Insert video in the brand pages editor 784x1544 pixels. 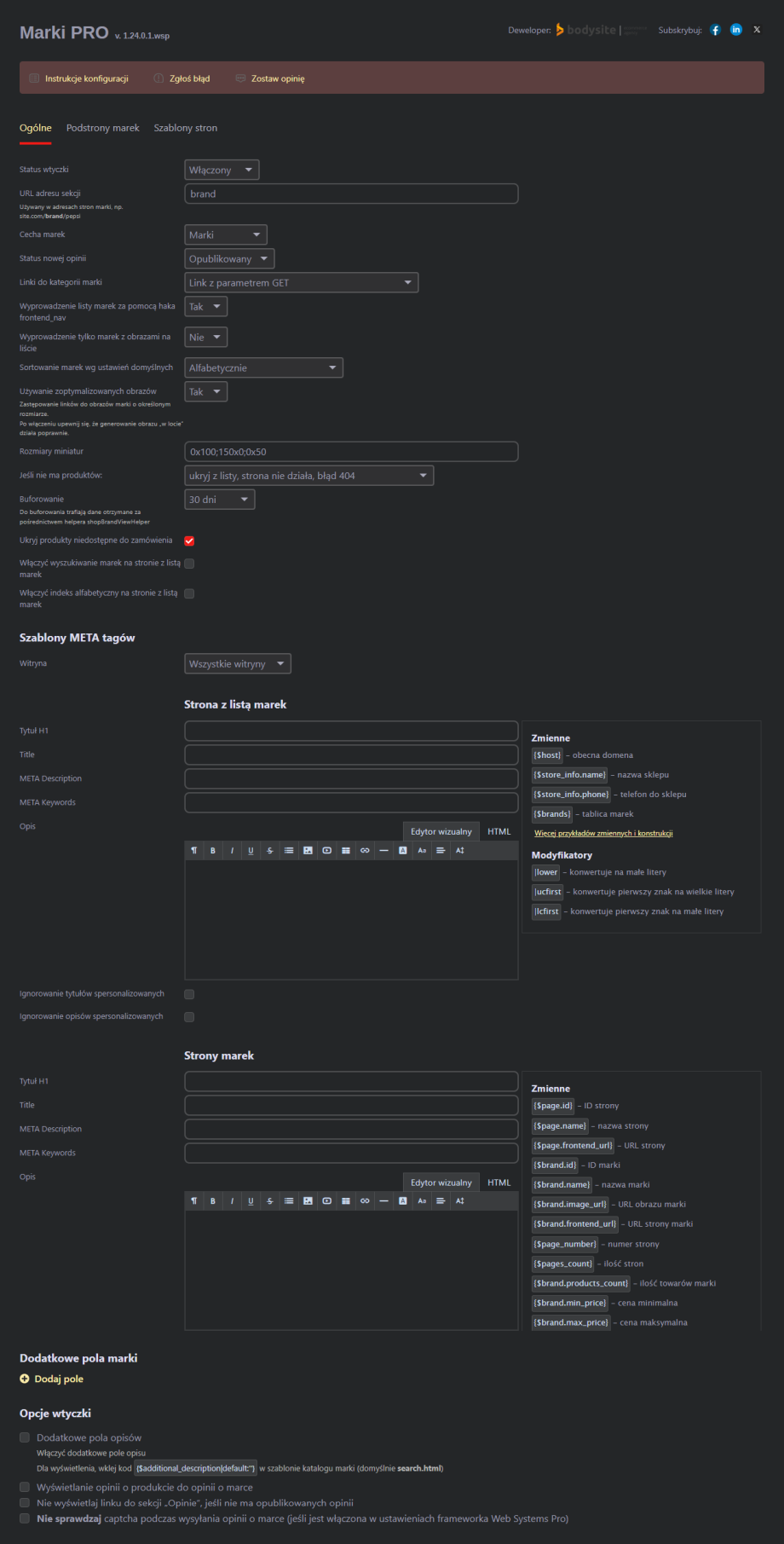pos(326,1201)
